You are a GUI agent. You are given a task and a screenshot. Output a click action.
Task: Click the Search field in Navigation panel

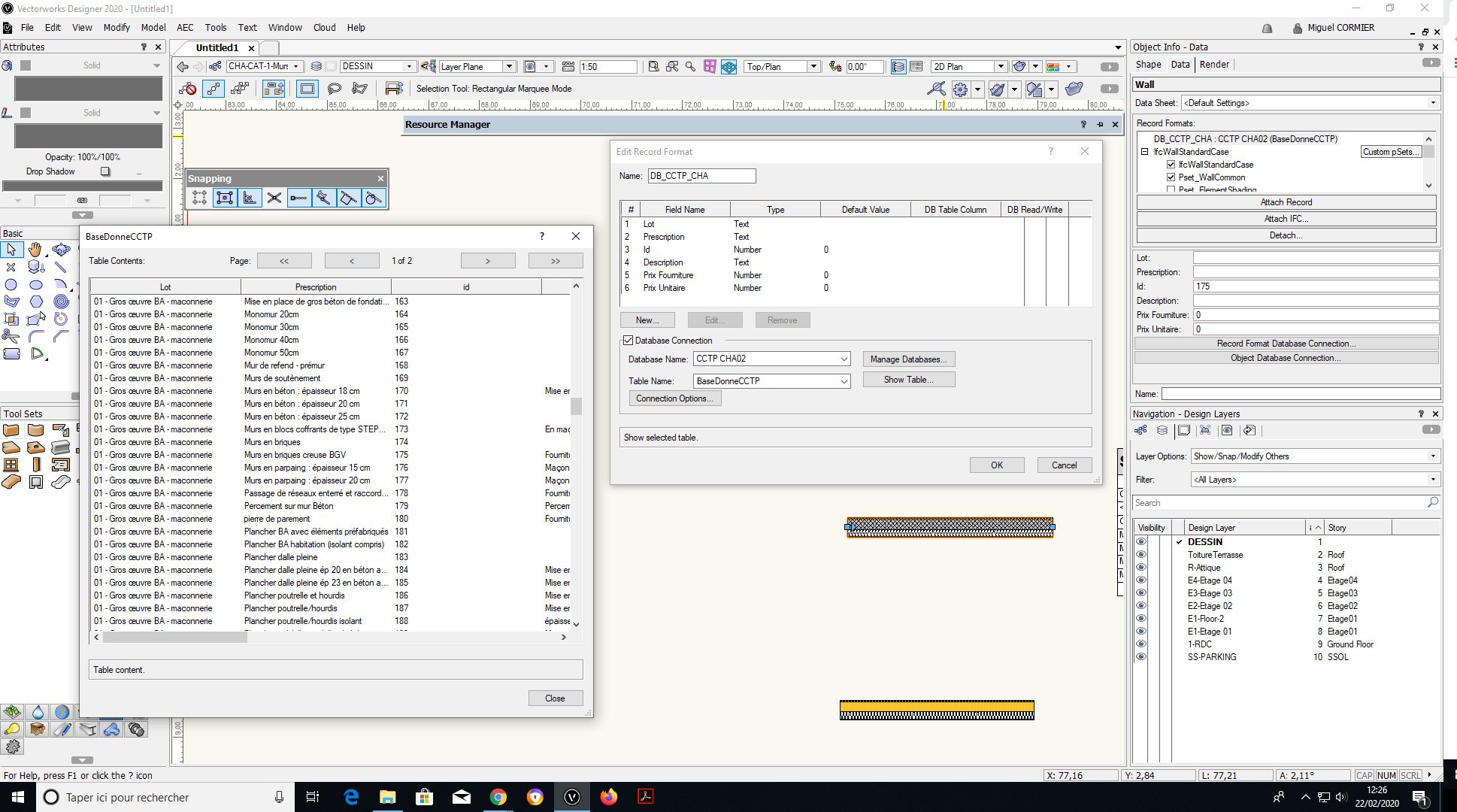[1278, 502]
